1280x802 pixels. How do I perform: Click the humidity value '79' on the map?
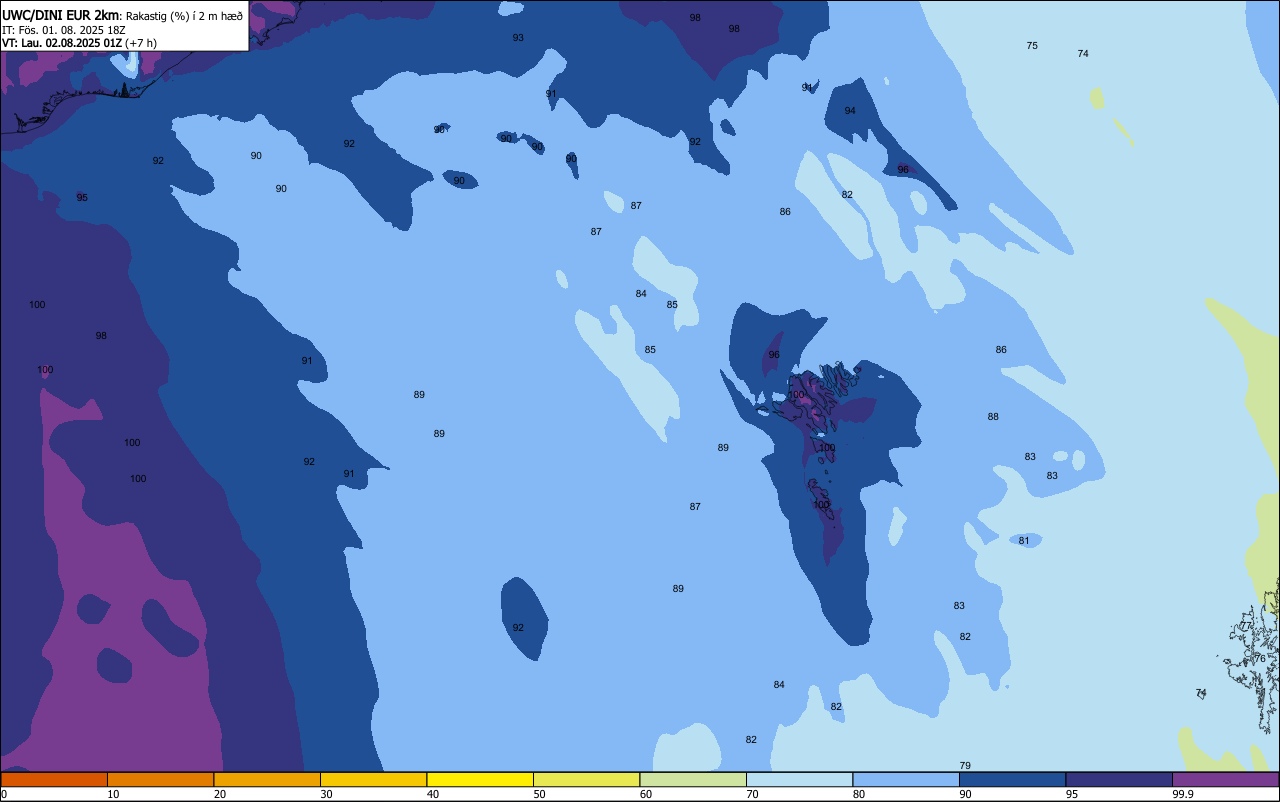click(965, 766)
